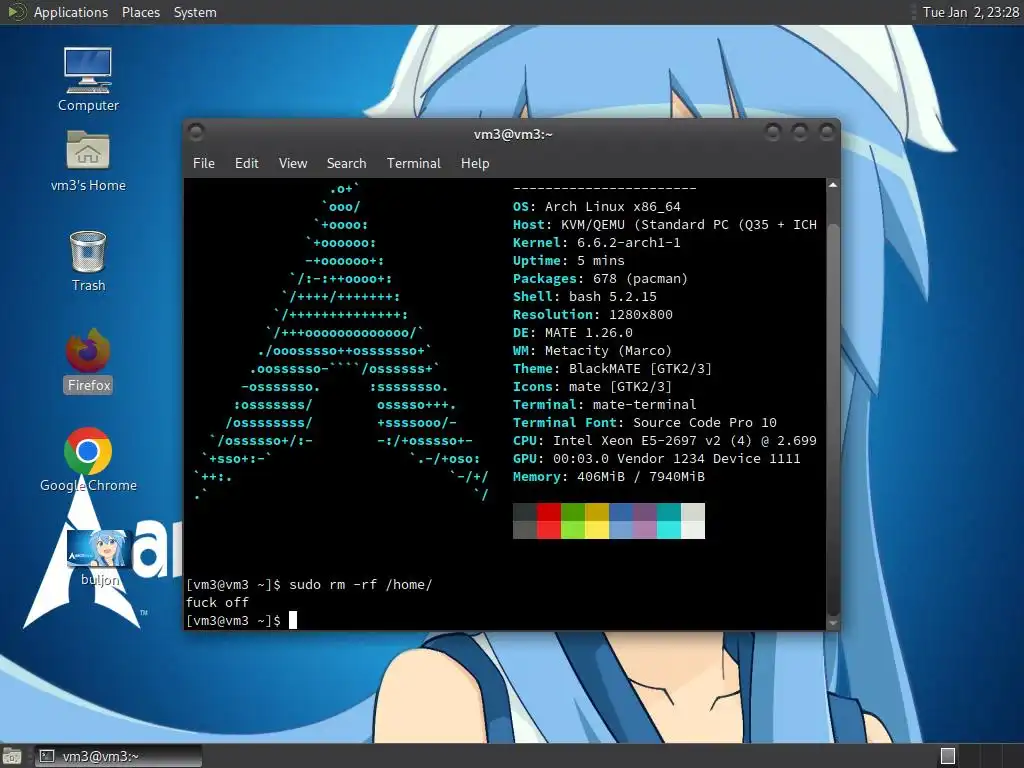1024x768 pixels.
Task: Click the 'WM: Metacity (Marco)' line
Action: click(x=592, y=351)
